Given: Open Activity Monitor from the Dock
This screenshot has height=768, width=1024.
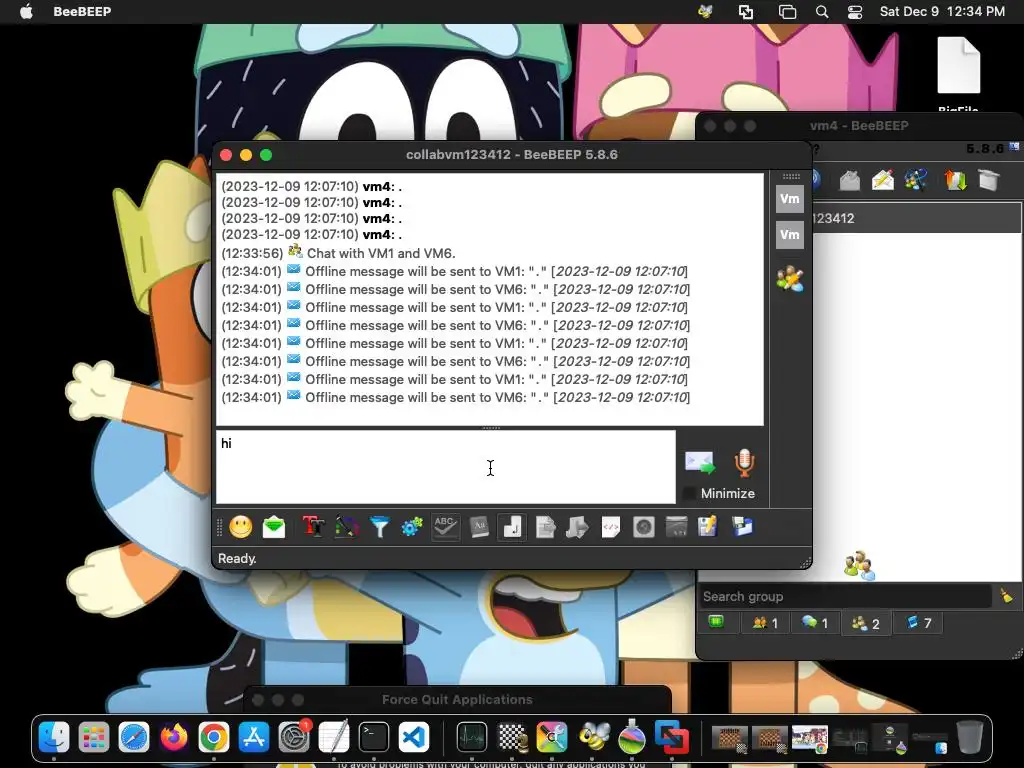Looking at the screenshot, I should click(472, 737).
